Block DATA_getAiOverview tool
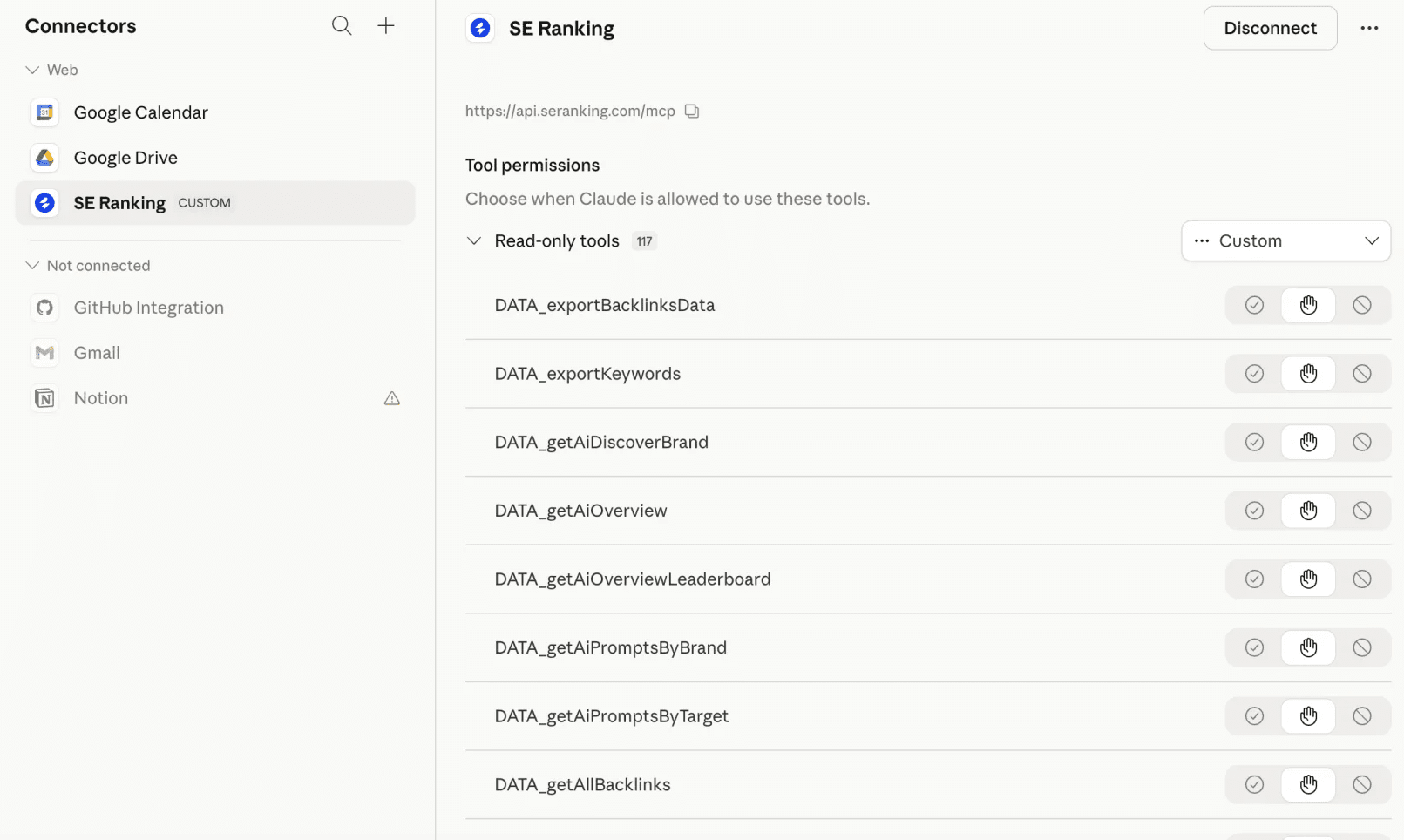Screen dimensions: 1404x840 tap(1362, 511)
